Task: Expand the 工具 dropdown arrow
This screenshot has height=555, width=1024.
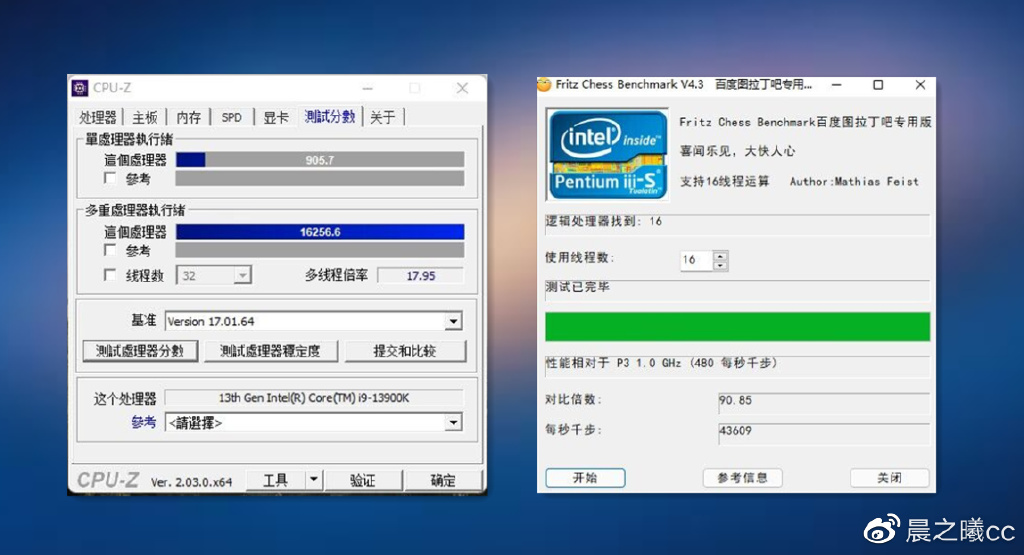Action: [314, 481]
